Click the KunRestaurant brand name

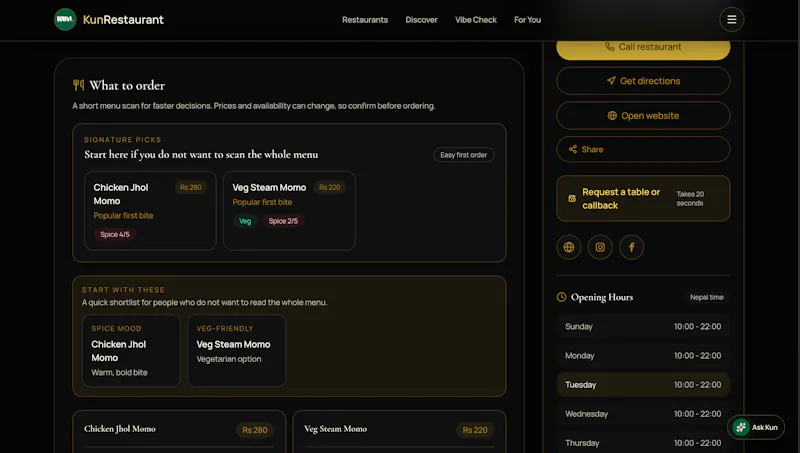123,20
